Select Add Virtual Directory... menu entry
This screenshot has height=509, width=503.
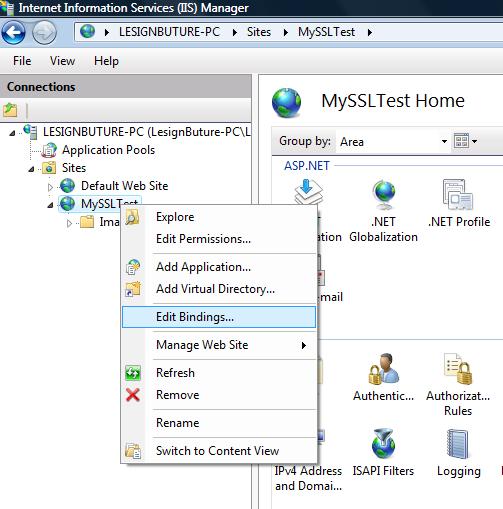(x=219, y=289)
